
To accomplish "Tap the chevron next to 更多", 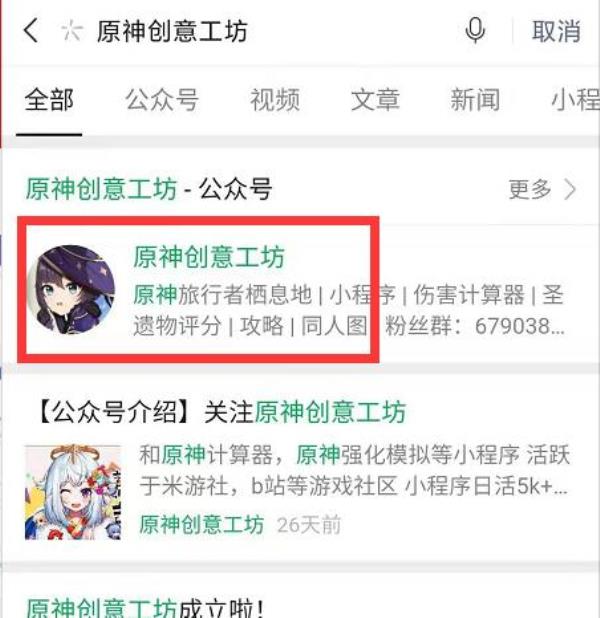I will coord(570,190).
